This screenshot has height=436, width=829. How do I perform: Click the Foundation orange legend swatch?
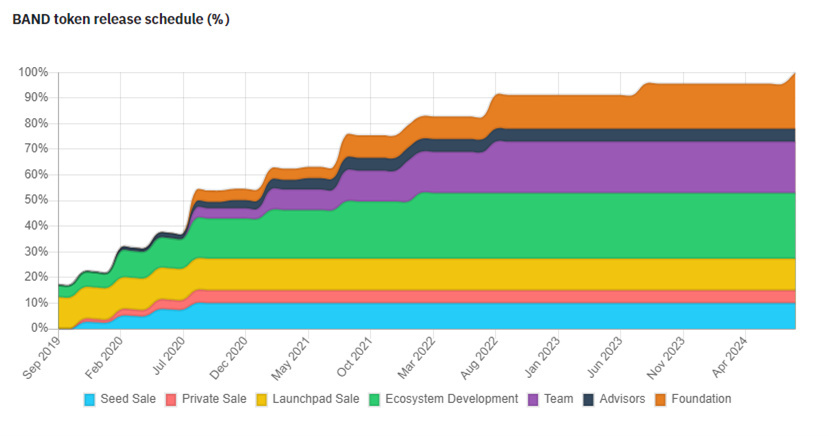click(x=661, y=400)
